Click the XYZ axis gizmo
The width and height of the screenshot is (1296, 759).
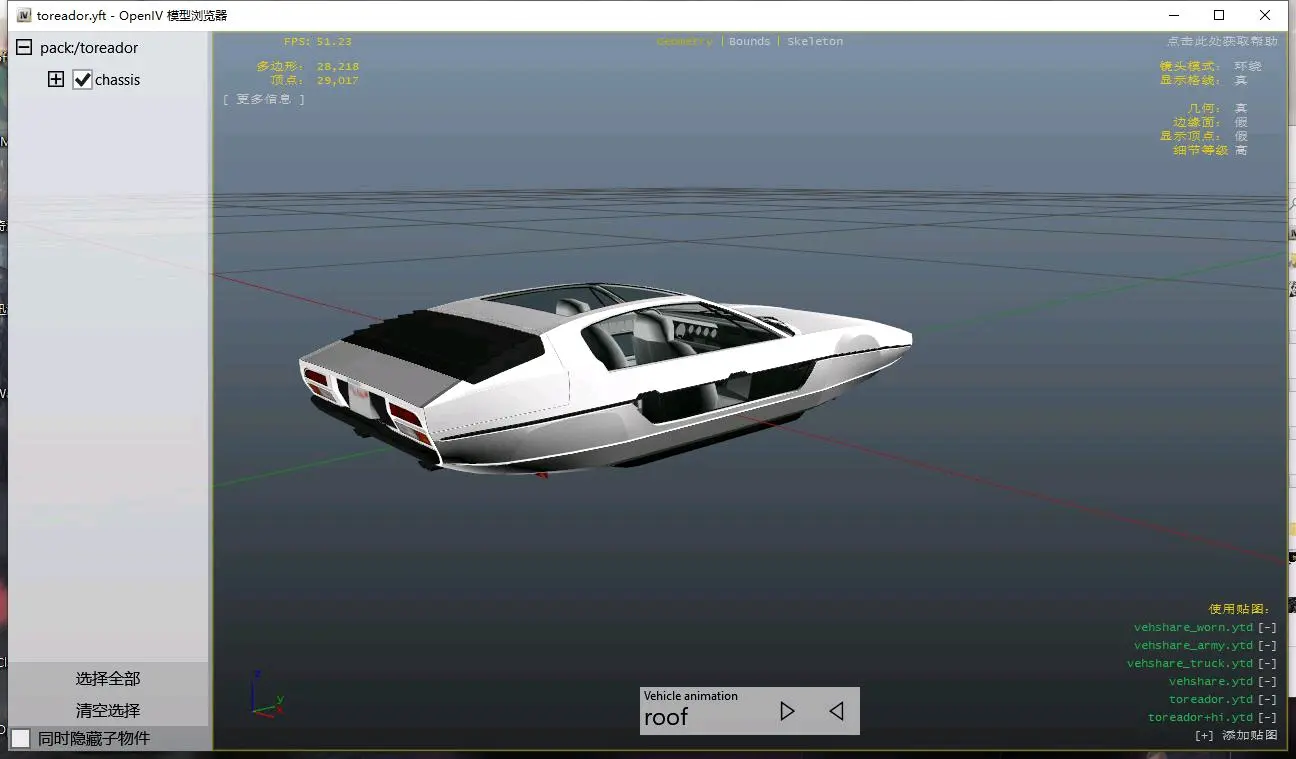(x=266, y=695)
